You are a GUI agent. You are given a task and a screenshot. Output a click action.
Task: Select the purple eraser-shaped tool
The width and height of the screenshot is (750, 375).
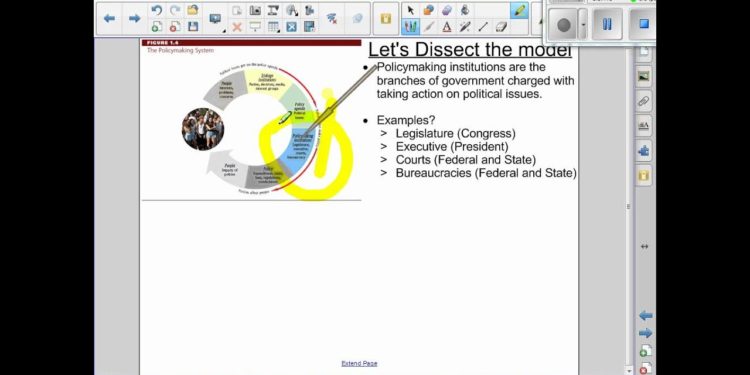click(x=446, y=10)
